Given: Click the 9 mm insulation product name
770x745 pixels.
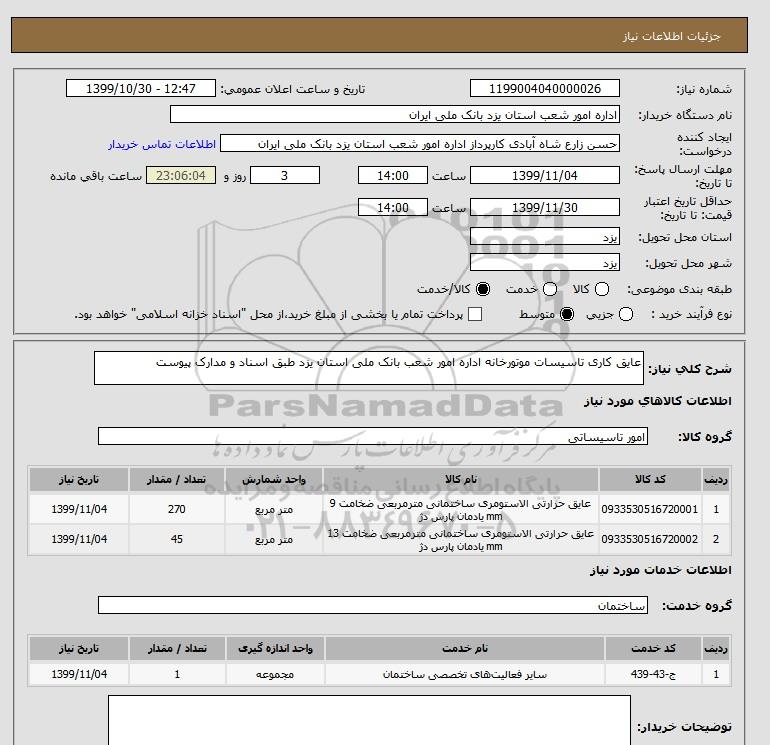Looking at the screenshot, I should (461, 510).
